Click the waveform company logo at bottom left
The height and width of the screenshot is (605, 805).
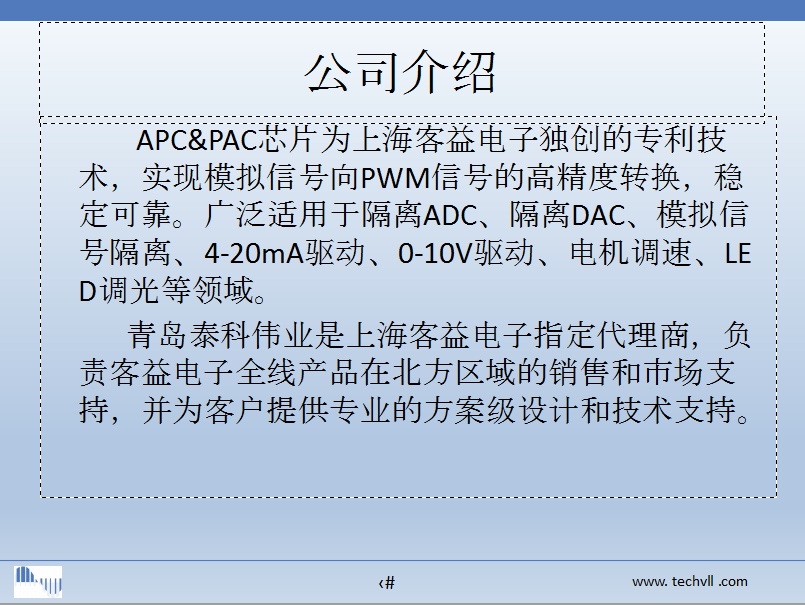[38, 581]
